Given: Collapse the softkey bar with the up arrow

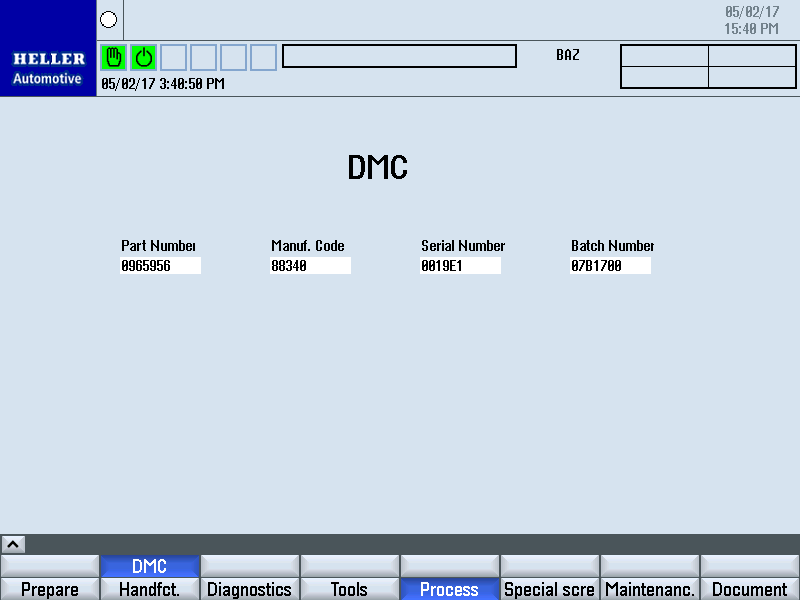Looking at the screenshot, I should click(13, 544).
